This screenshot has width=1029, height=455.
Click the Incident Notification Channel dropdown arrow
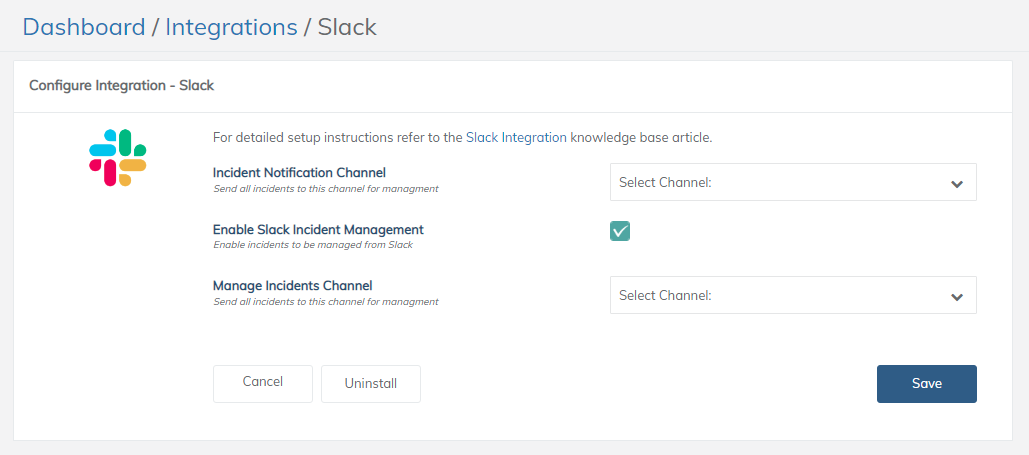pyautogui.click(x=957, y=184)
